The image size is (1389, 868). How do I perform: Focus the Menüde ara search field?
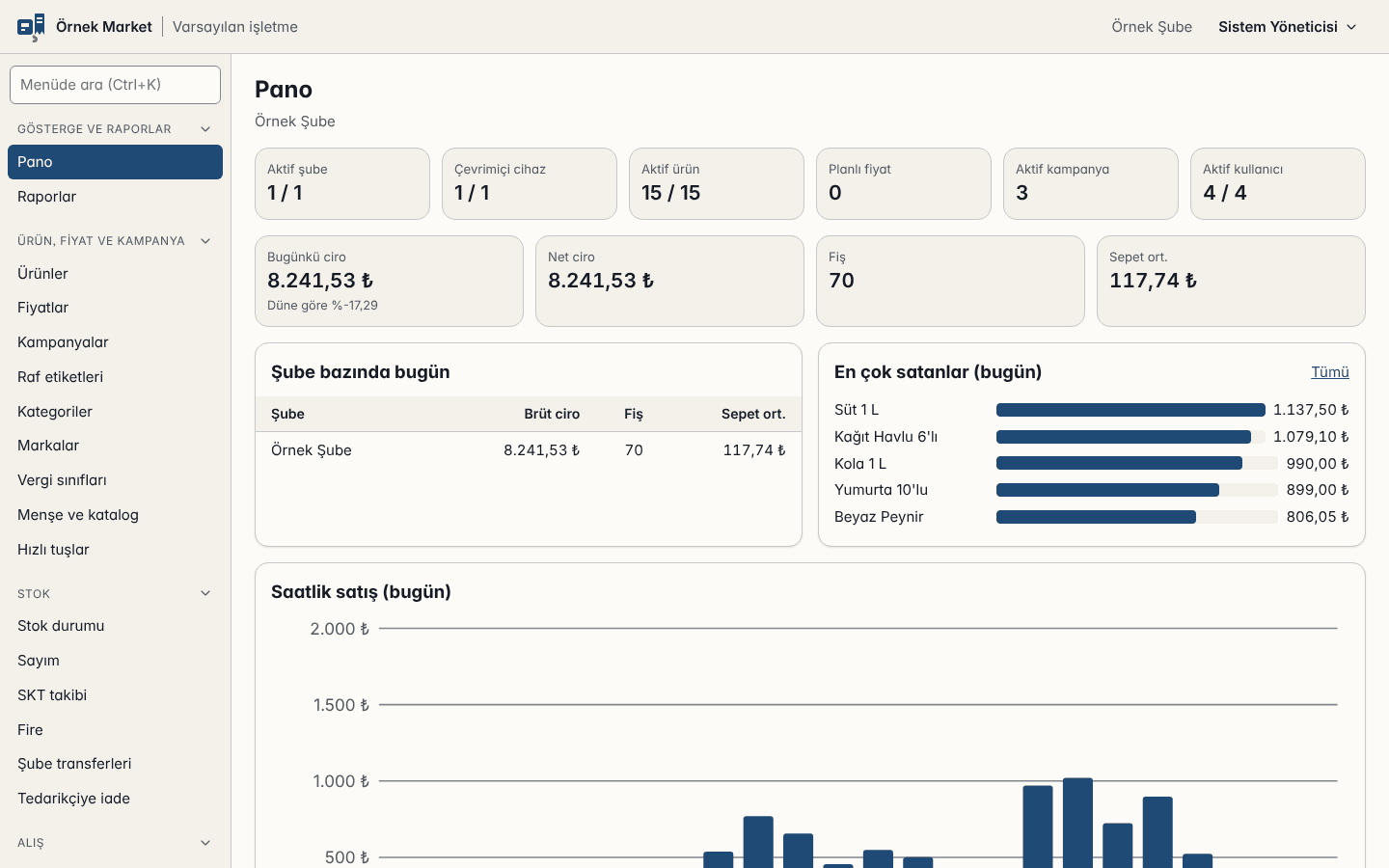(x=115, y=85)
